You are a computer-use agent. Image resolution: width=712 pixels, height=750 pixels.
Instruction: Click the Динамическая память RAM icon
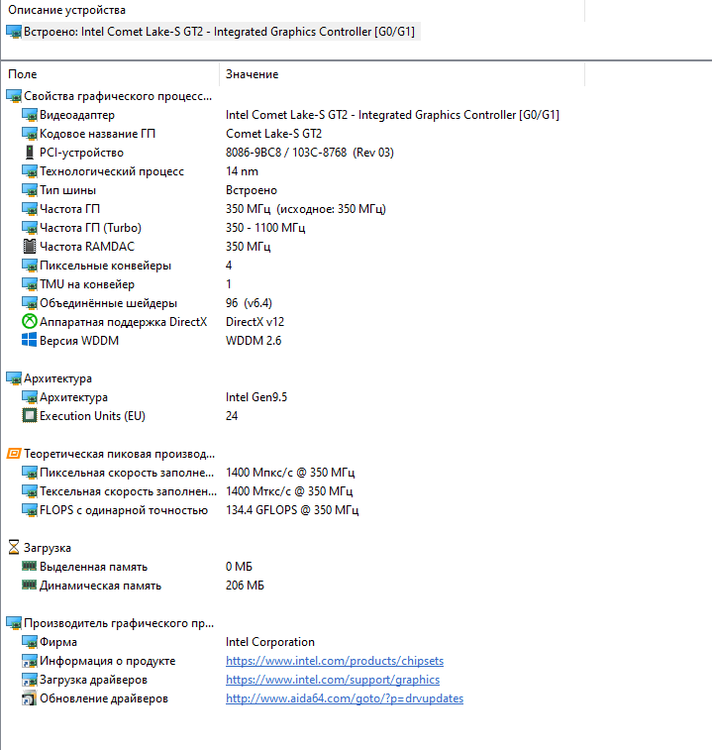[29, 585]
